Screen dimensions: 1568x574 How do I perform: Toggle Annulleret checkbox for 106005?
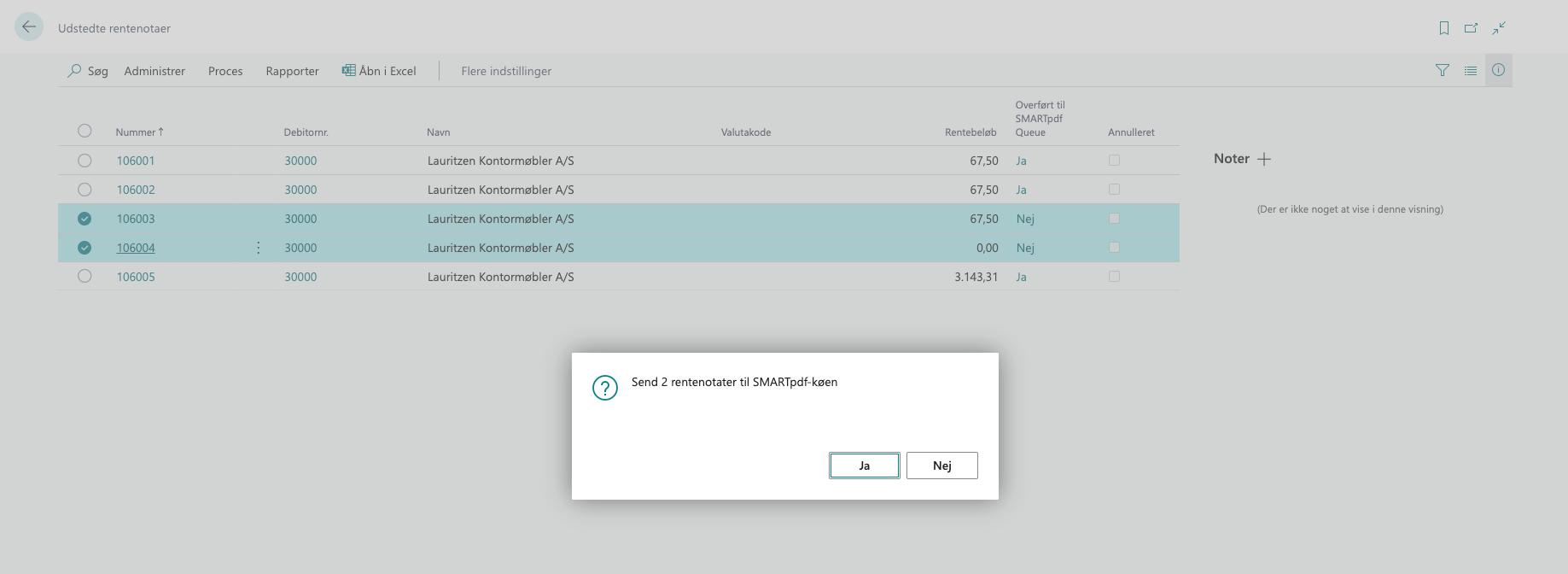coord(1114,277)
